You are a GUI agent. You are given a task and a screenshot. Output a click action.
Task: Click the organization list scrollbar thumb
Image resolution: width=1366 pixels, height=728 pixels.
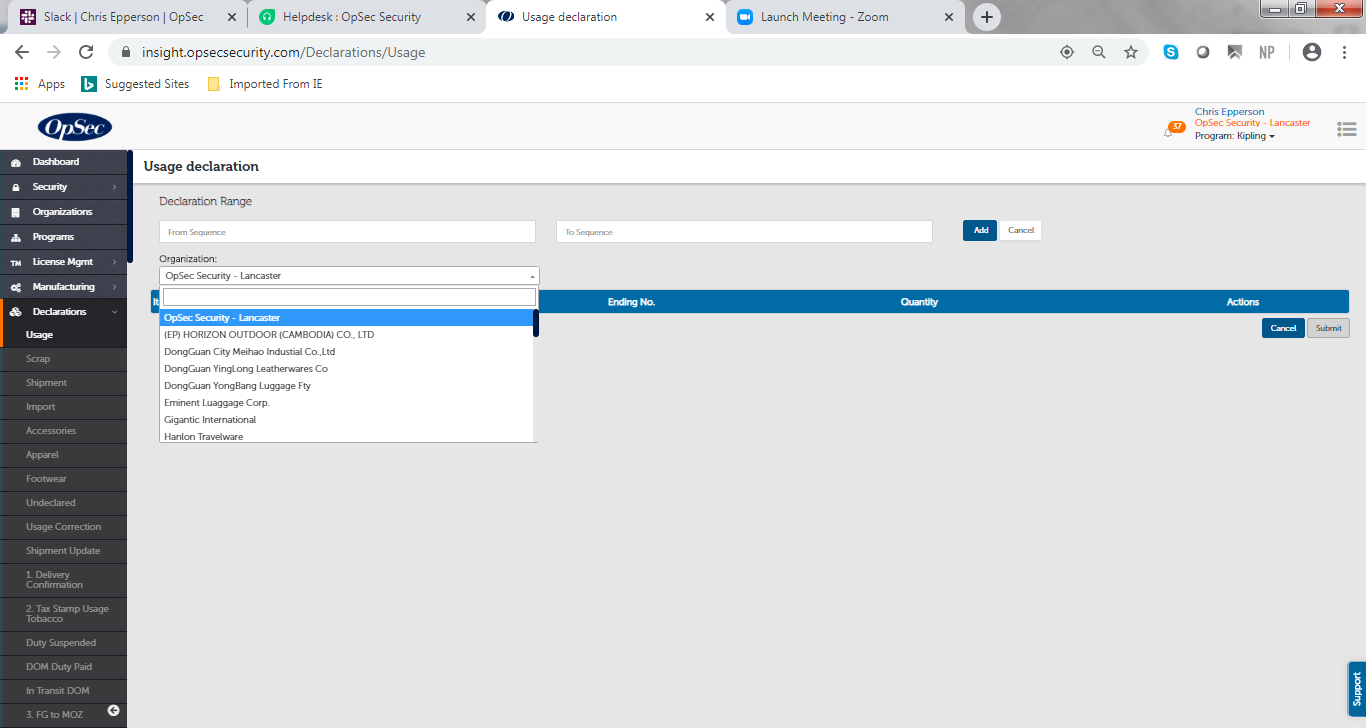pos(536,323)
